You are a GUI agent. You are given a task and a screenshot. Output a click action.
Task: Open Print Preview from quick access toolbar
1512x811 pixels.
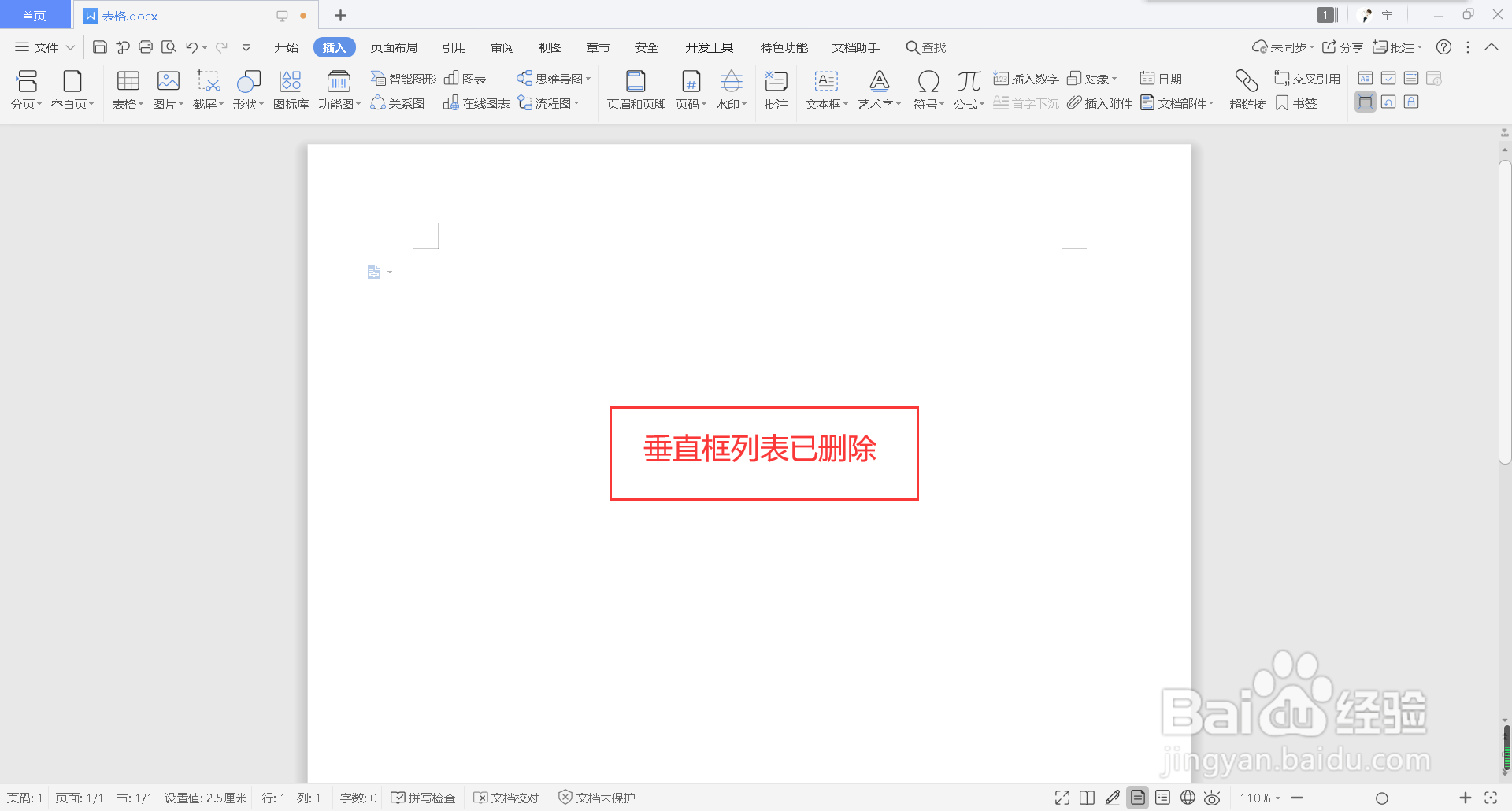pyautogui.click(x=169, y=47)
